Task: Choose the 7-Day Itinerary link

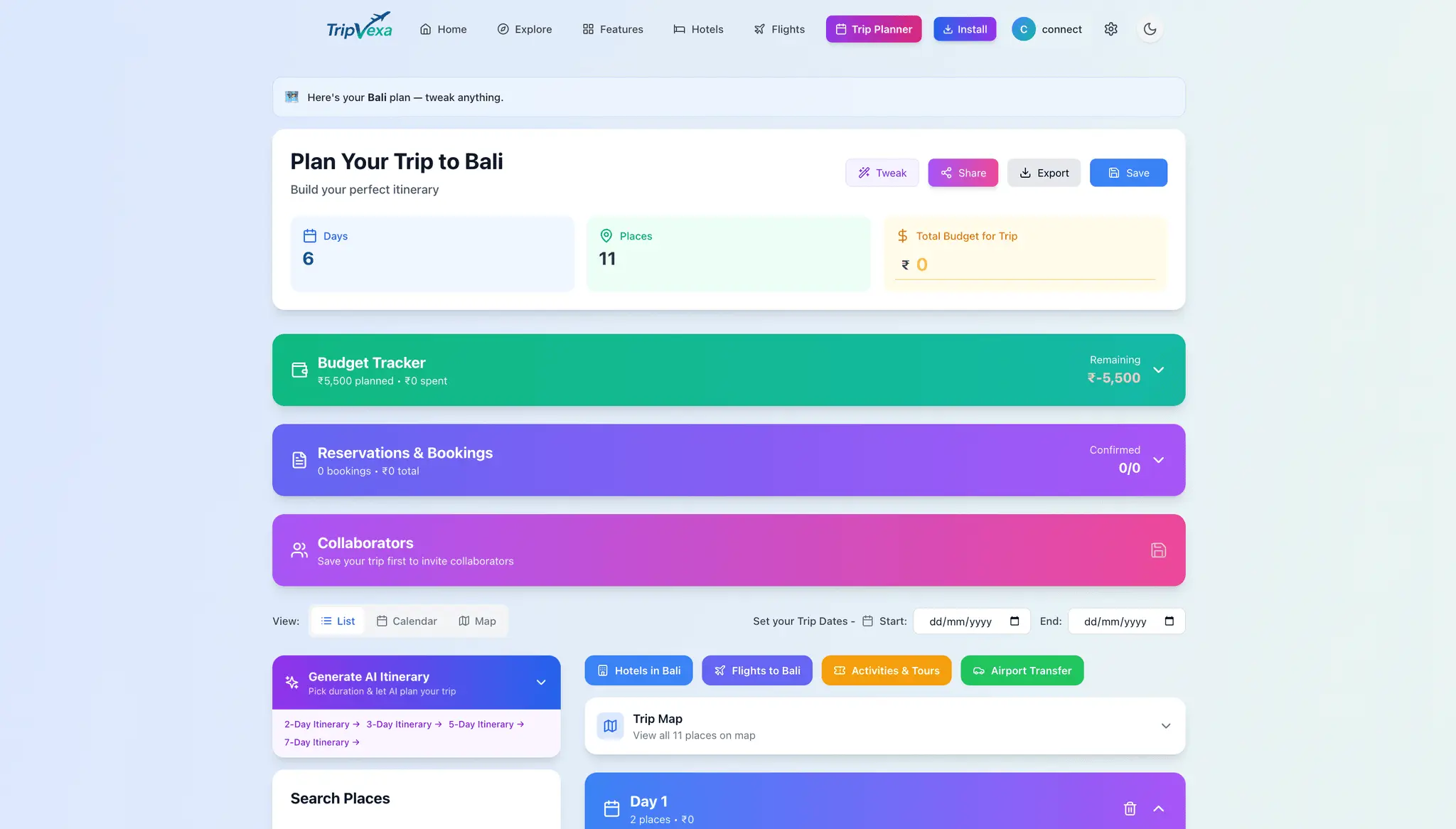Action: tap(322, 742)
